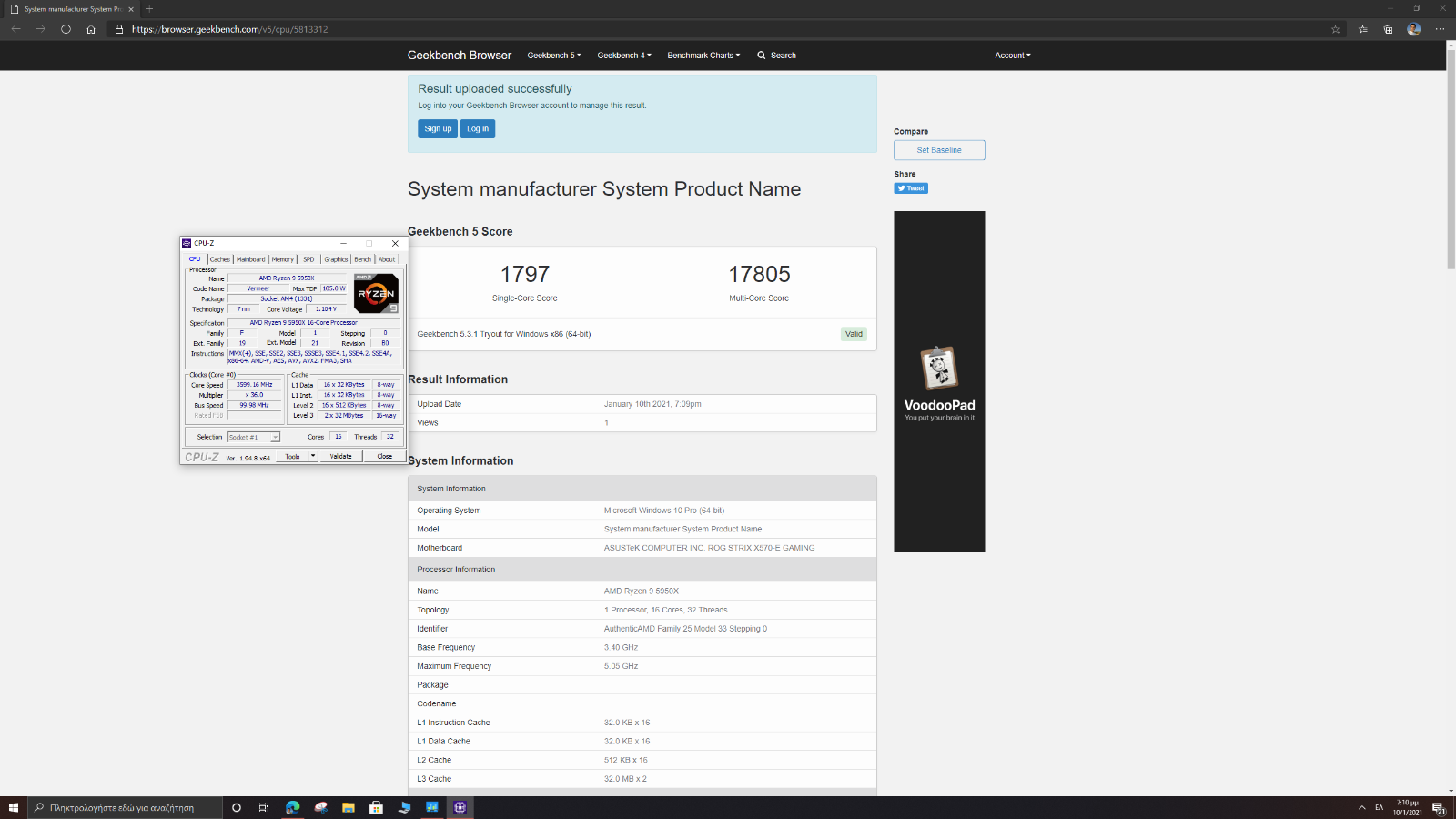This screenshot has height=819, width=1456.
Task: Switch to SPD tab in CPU-Z
Action: point(308,259)
